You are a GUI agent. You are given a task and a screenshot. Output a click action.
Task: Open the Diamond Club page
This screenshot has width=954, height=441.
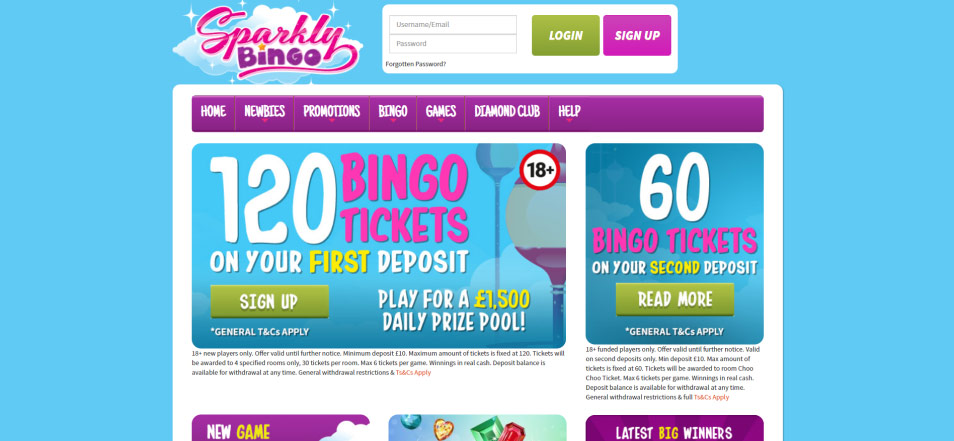[507, 113]
